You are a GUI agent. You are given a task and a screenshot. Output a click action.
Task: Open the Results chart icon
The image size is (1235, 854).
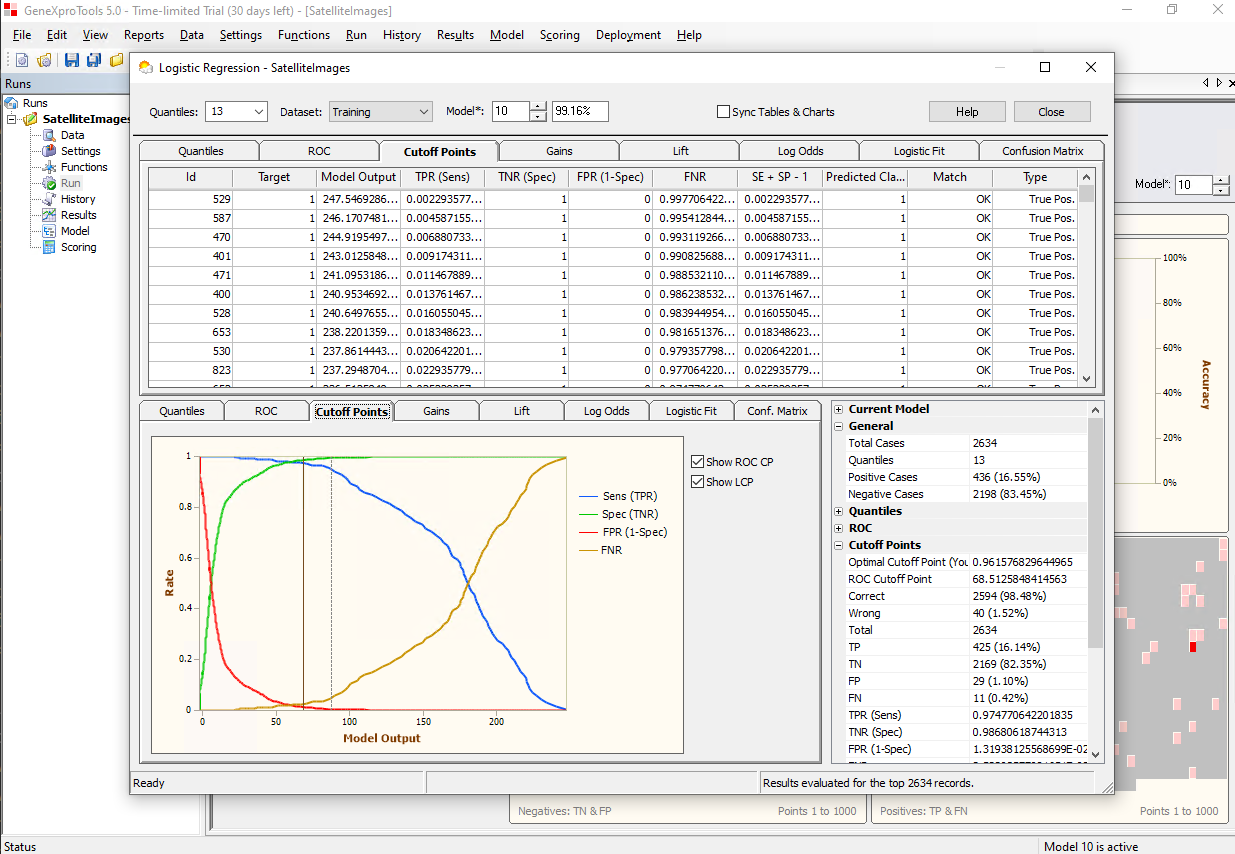pos(50,215)
